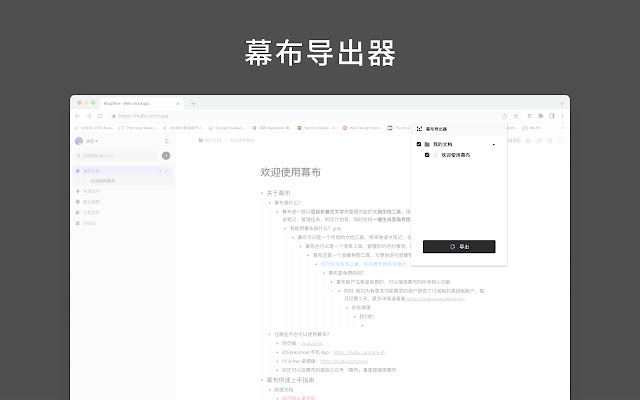Open the GrangerHuaBan bookmark
This screenshot has width=640, height=400.
[x=228, y=128]
